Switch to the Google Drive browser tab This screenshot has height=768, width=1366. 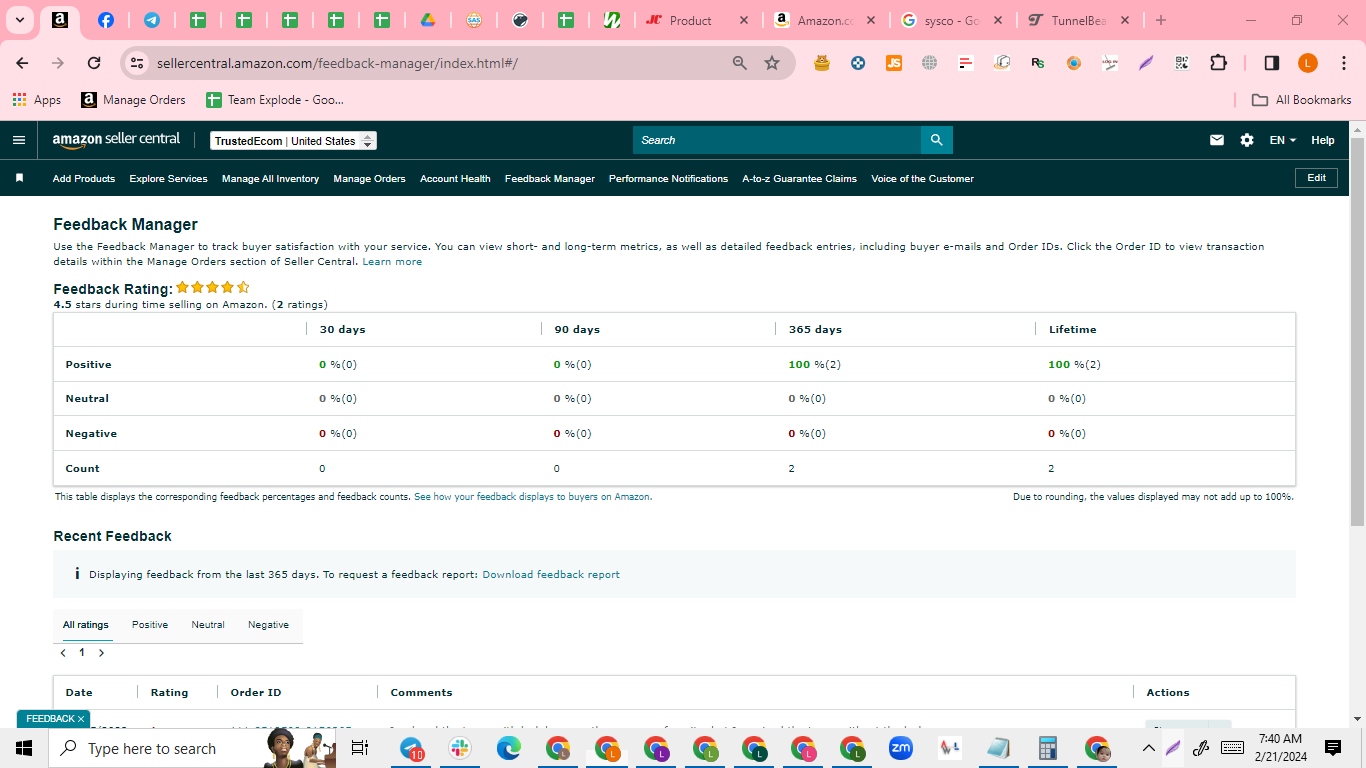pyautogui.click(x=427, y=20)
